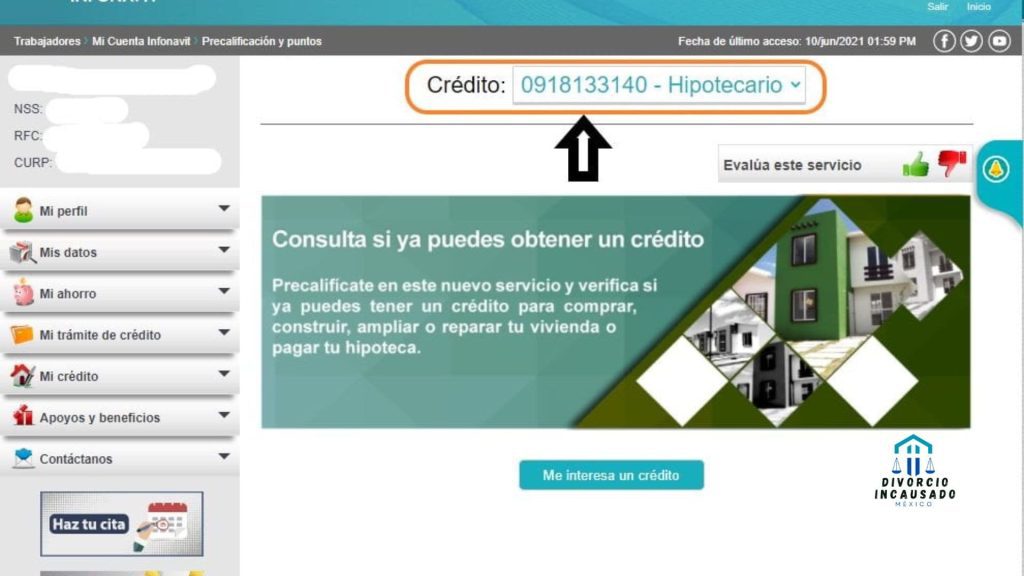This screenshot has height=576, width=1024.
Task: Open Mi trámite de crédito menu item
Action: pos(120,334)
